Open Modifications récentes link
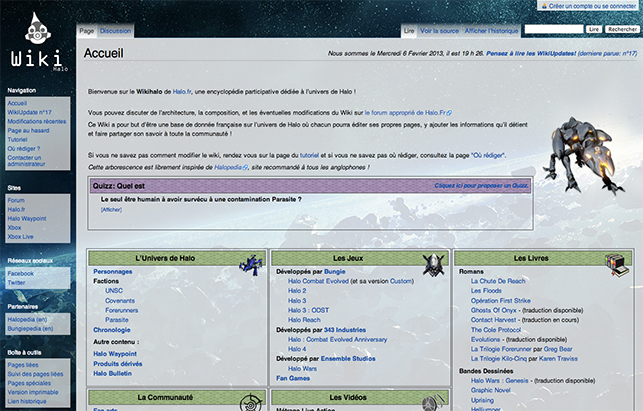 click(x=36, y=121)
